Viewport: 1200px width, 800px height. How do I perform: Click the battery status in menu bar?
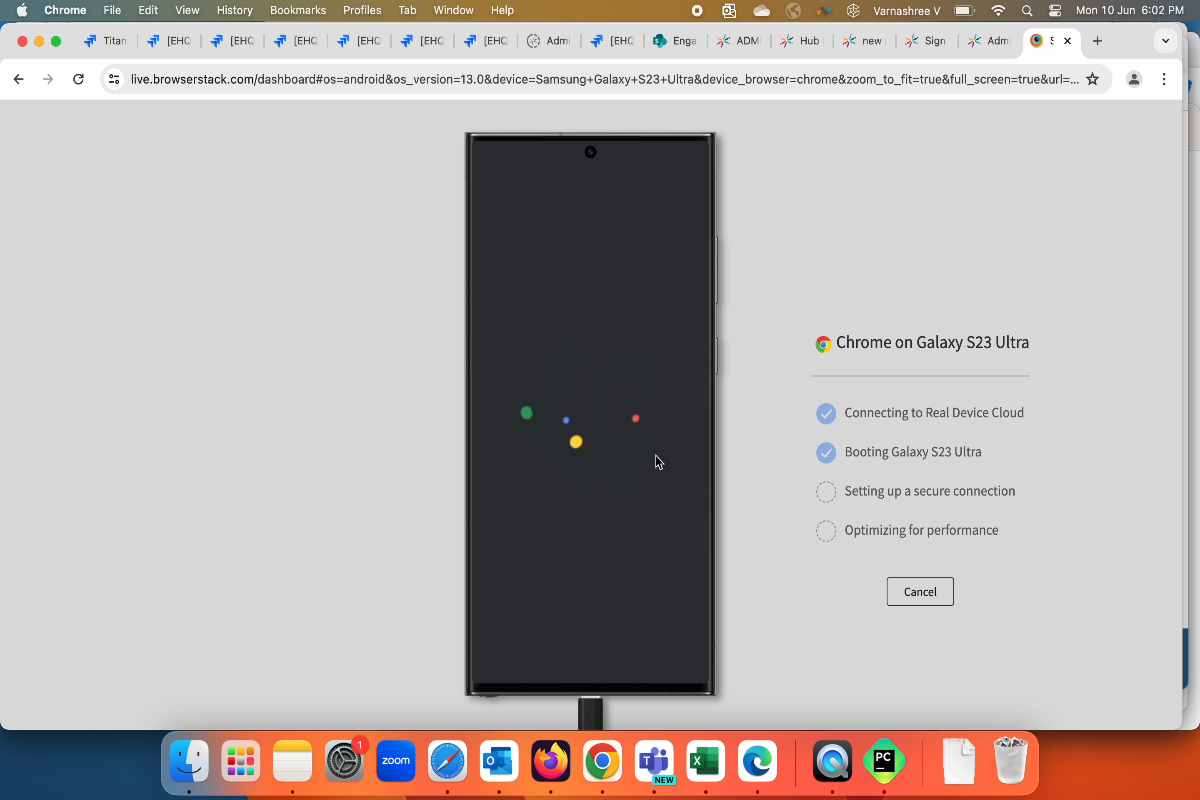pos(964,10)
